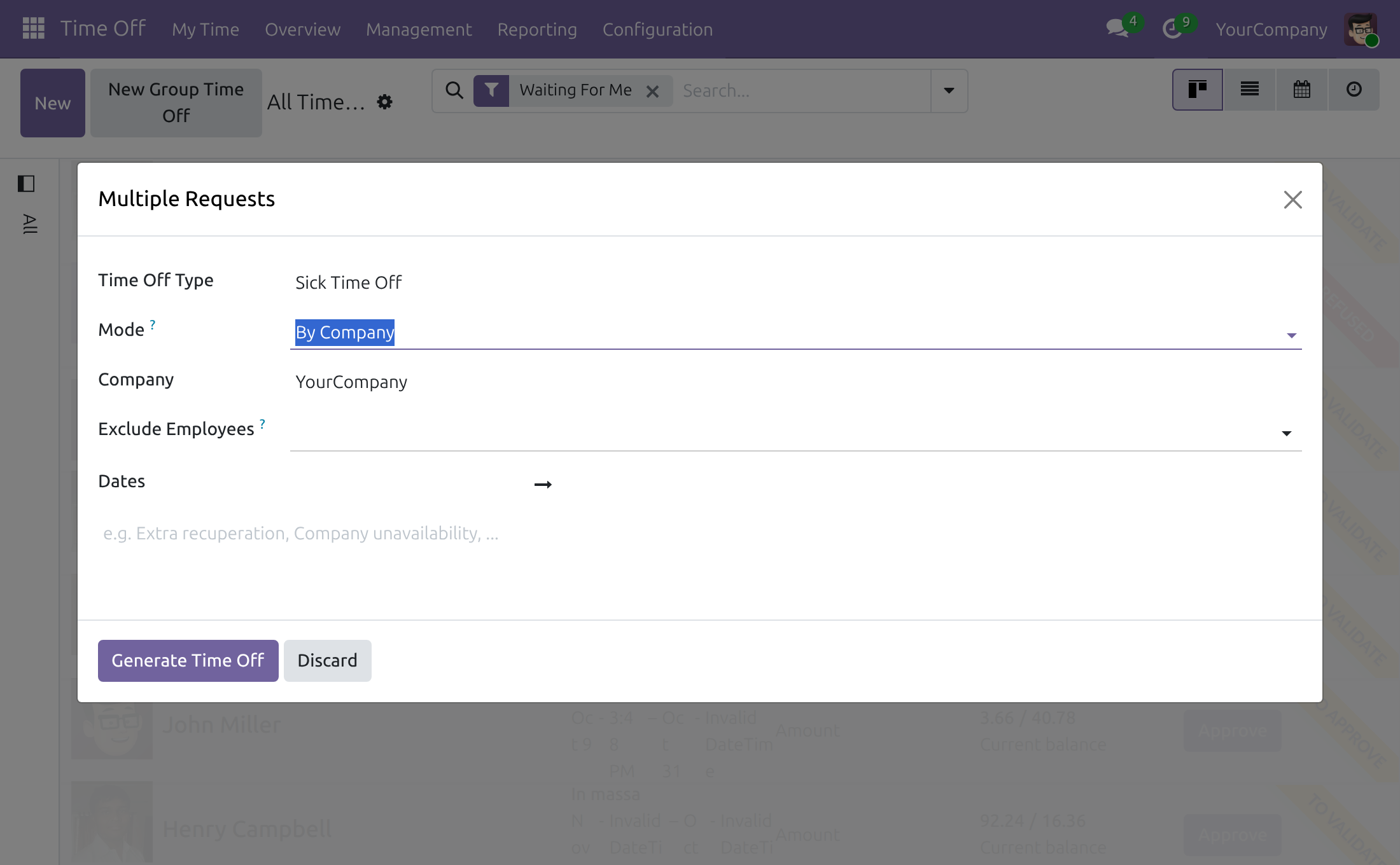1400x865 pixels.
Task: Switch to activity view
Action: pyautogui.click(x=1354, y=90)
